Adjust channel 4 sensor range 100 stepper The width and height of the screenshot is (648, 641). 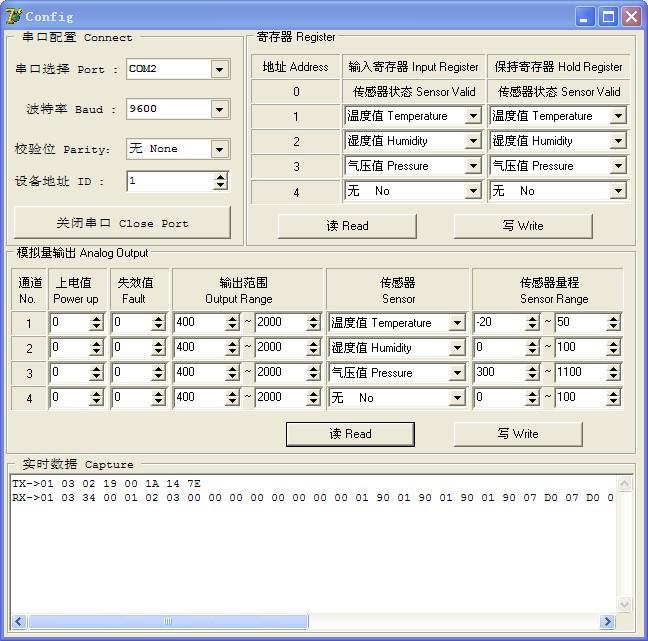[614, 398]
